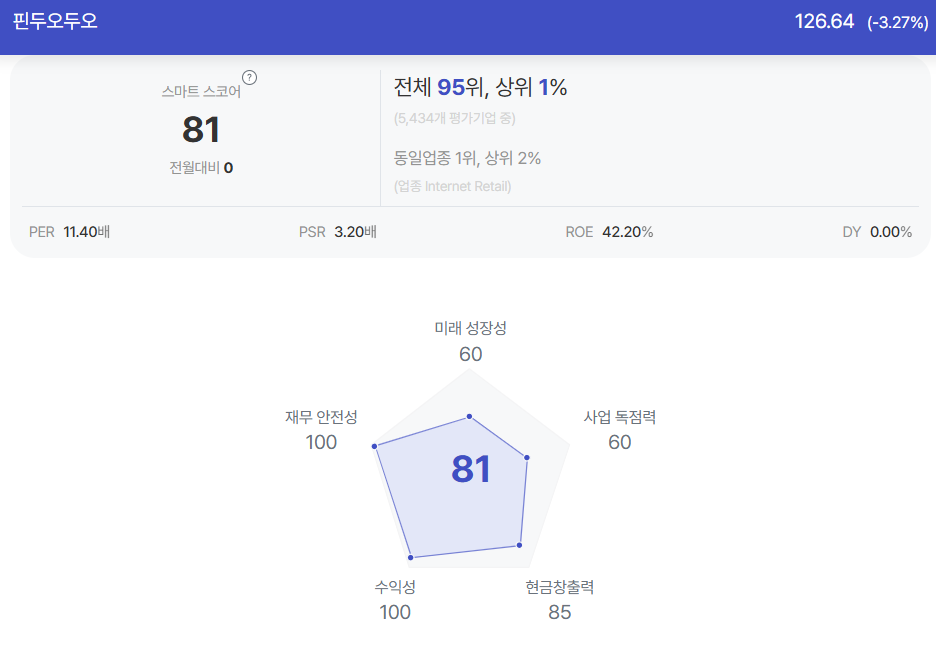Screen dimensions: 936x648
Task: Click the 업종 Internet Retail label
Action: tap(452, 186)
